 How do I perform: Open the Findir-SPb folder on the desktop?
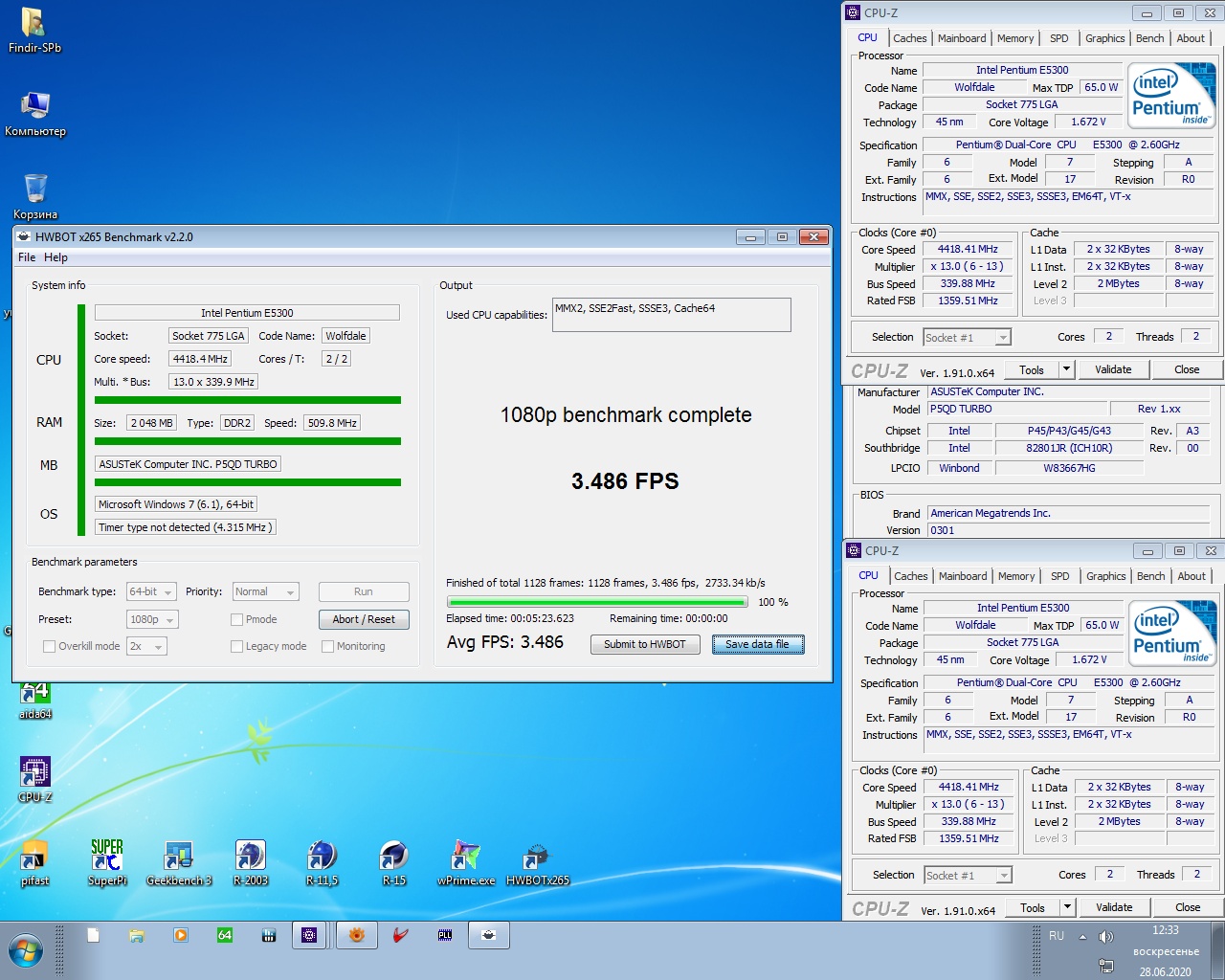tap(34, 30)
